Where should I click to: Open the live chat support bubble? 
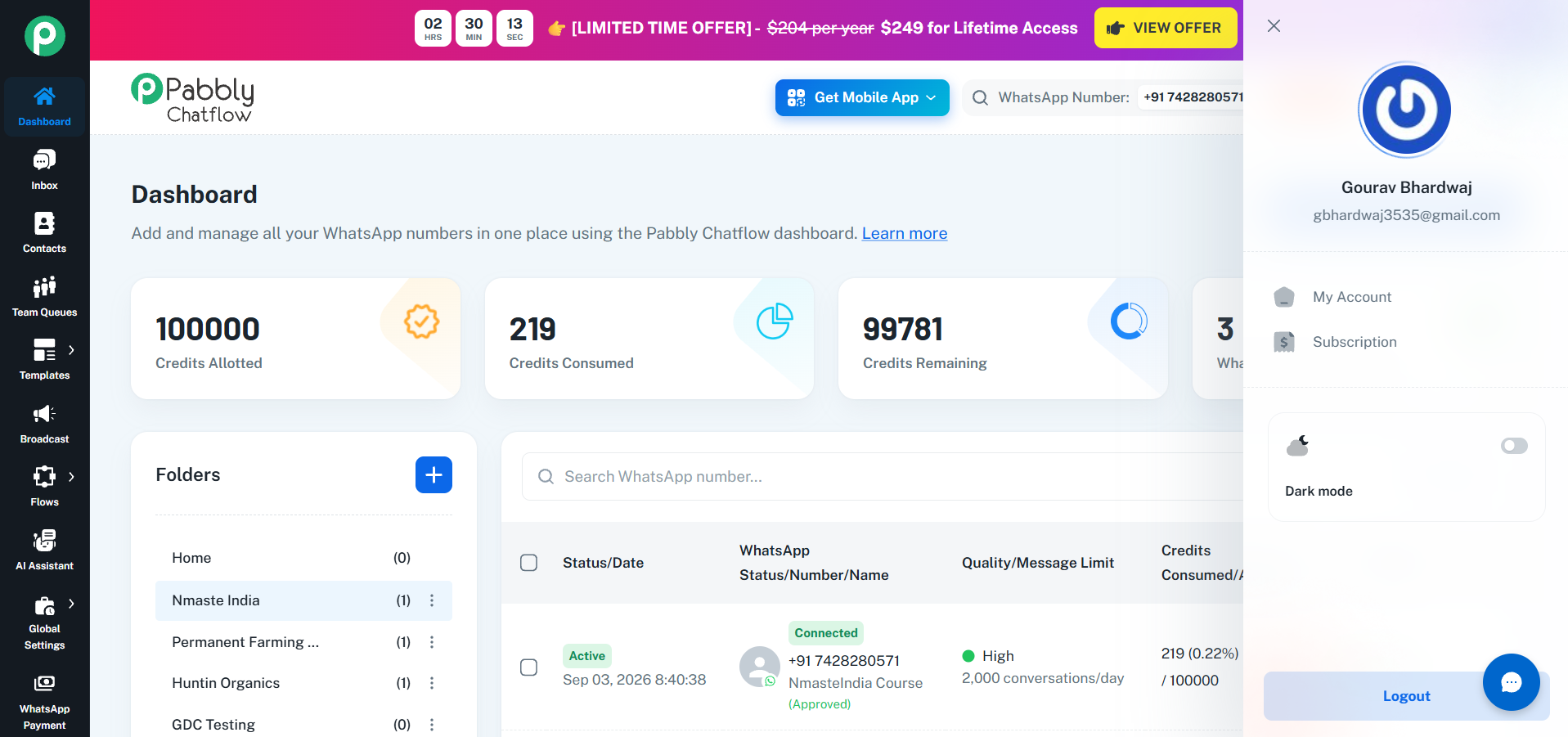tap(1511, 682)
